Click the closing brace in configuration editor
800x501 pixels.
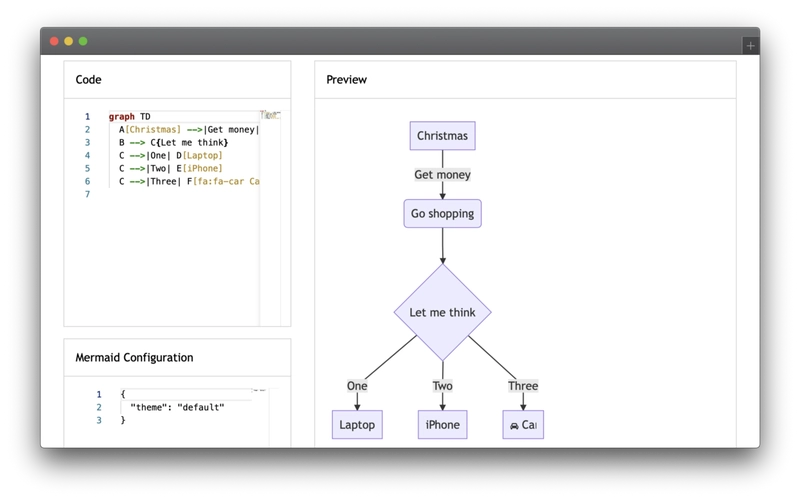click(x=123, y=420)
